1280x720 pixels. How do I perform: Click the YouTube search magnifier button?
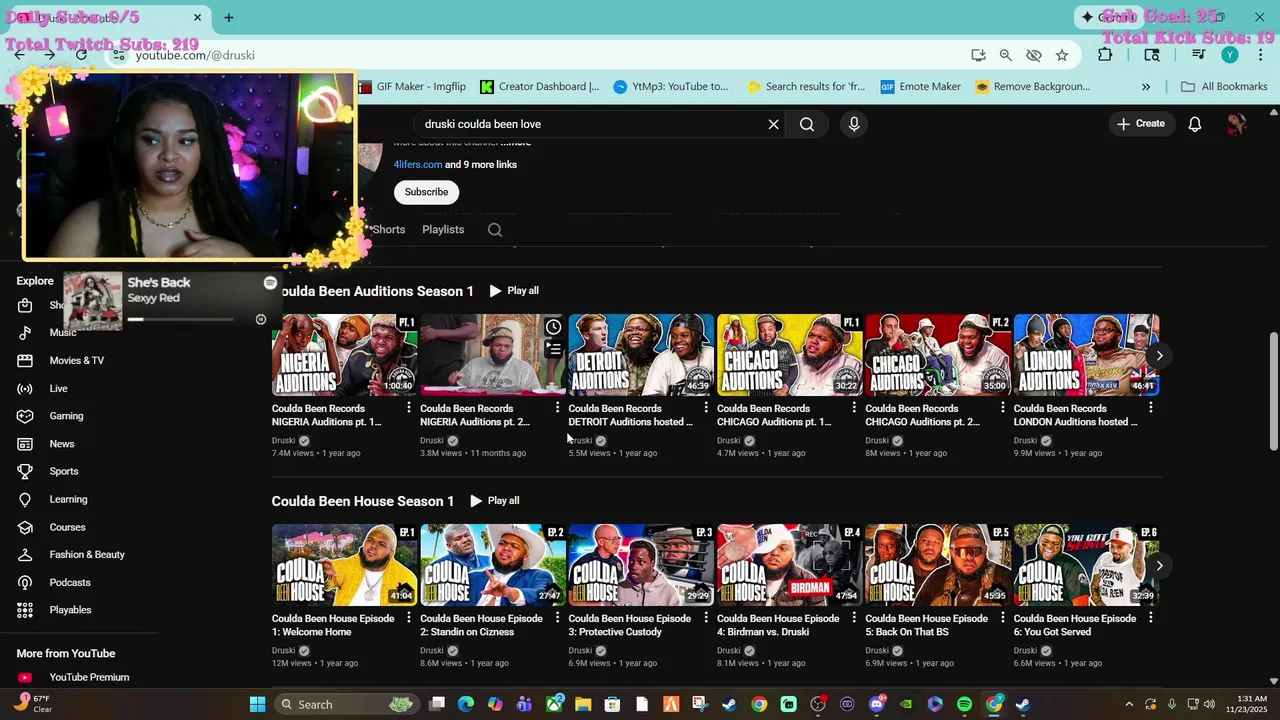point(807,124)
